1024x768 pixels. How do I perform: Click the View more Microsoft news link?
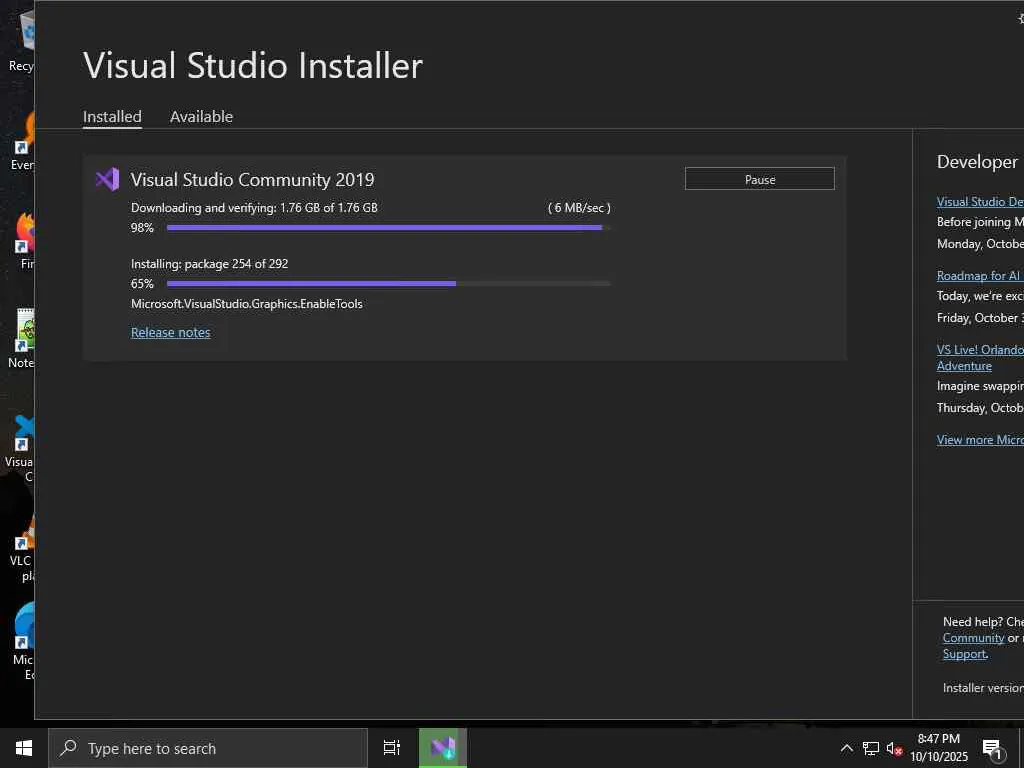pyautogui.click(x=980, y=440)
